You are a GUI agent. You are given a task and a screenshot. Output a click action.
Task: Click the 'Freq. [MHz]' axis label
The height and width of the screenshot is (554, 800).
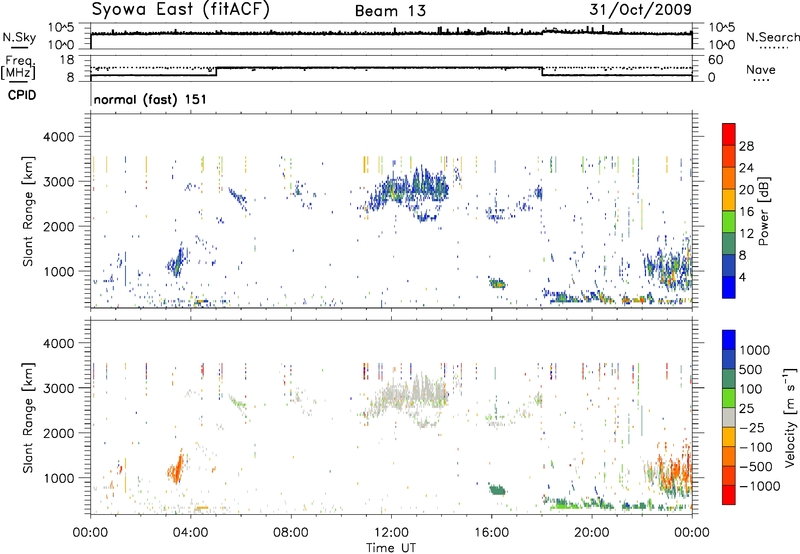[19, 68]
